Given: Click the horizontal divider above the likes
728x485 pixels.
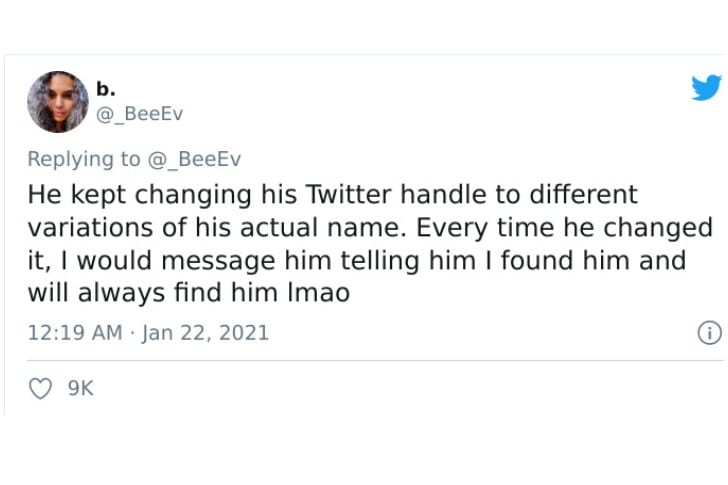Looking at the screenshot, I should coord(375,360).
